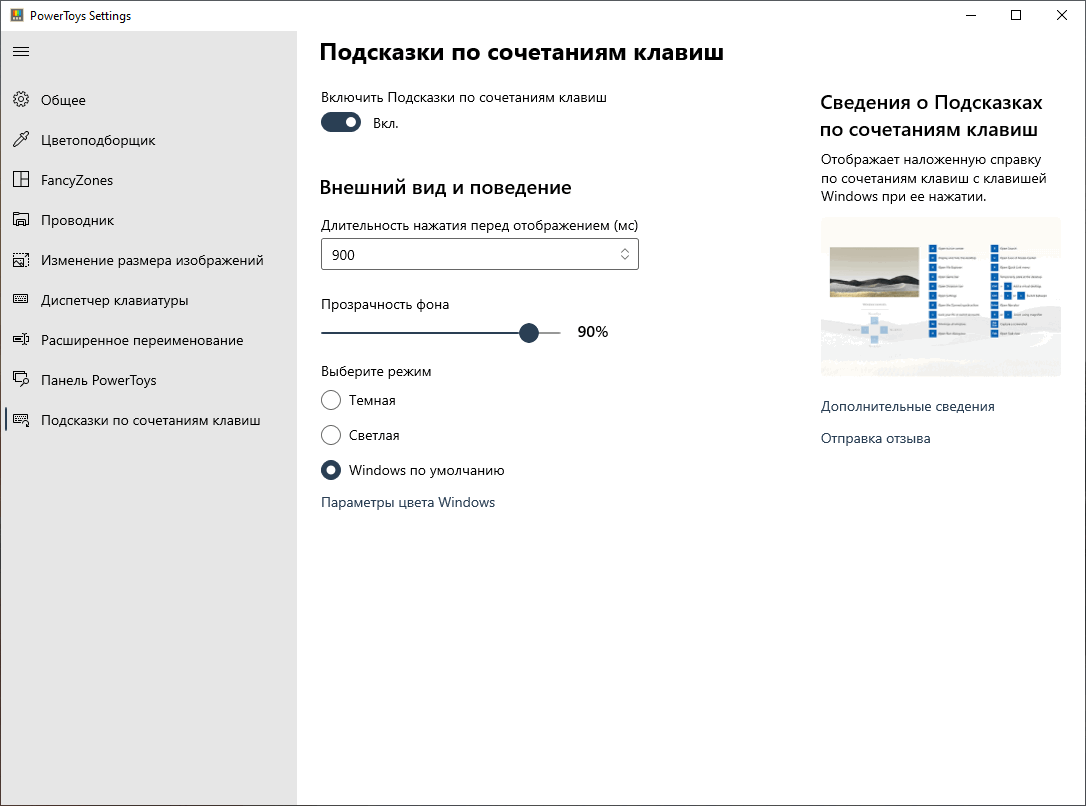This screenshot has width=1086, height=806.
Task: Click the FancyZones layout icon
Action: (x=21, y=179)
